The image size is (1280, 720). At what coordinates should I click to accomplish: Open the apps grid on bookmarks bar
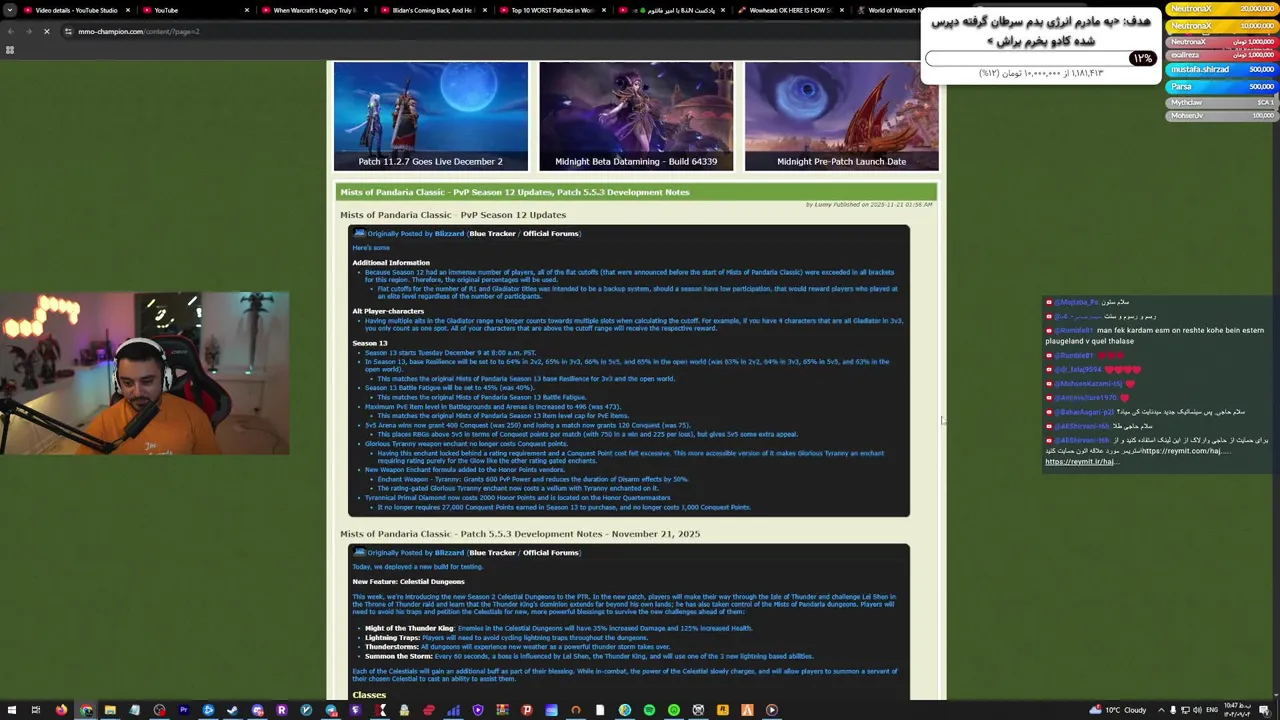(10, 50)
